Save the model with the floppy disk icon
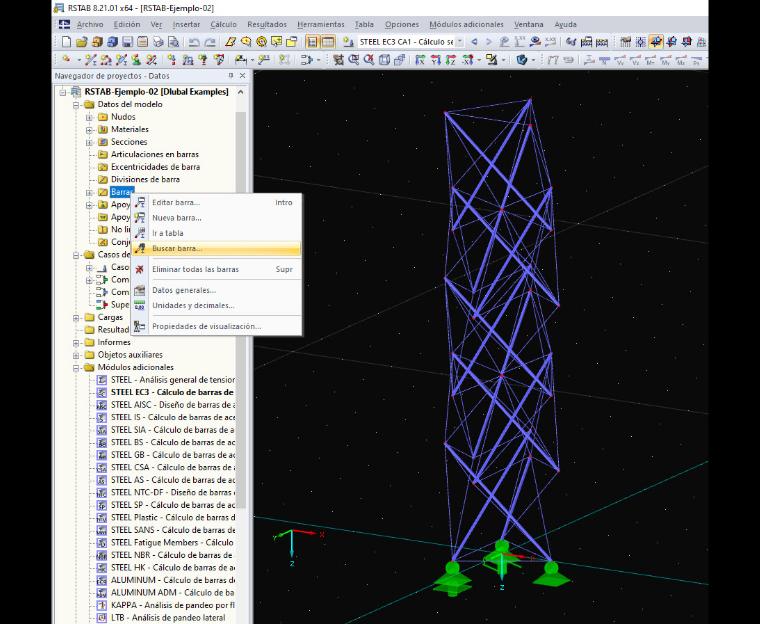 [127, 42]
